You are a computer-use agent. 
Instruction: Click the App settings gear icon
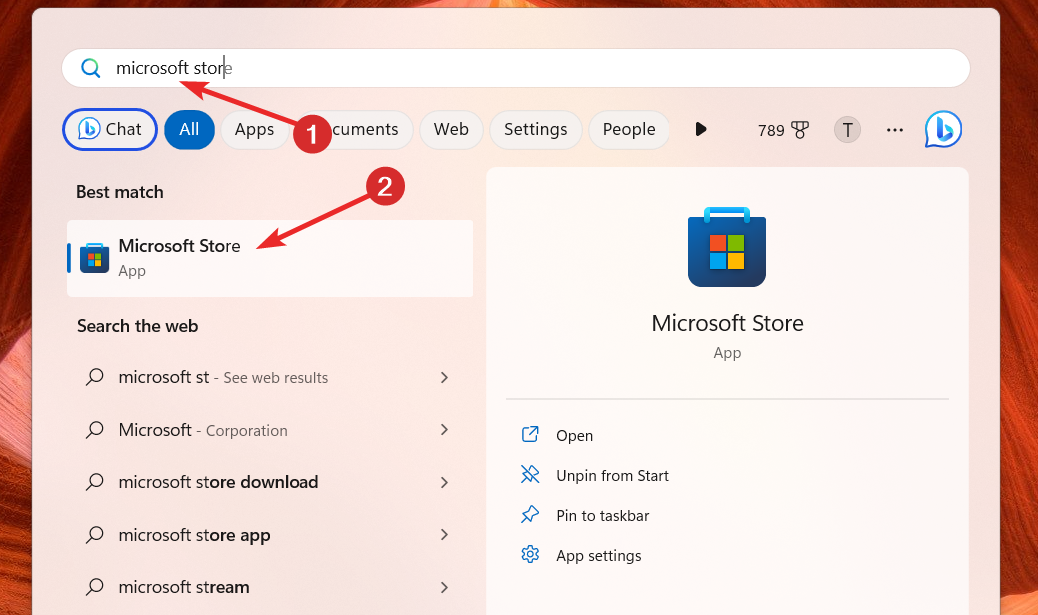click(x=530, y=554)
